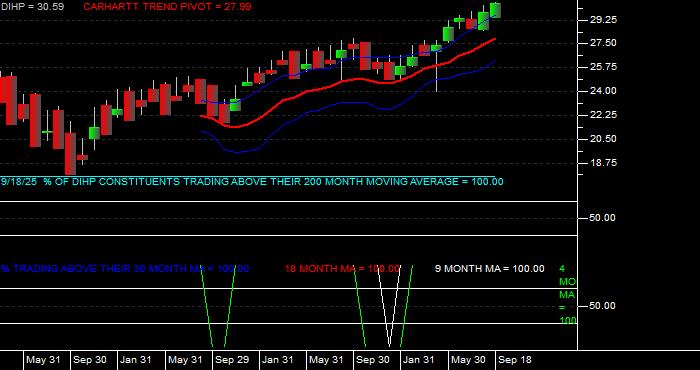Click the May 31 label just before Sep 29
Image resolution: width=700 pixels, height=370 pixels.
[185, 360]
